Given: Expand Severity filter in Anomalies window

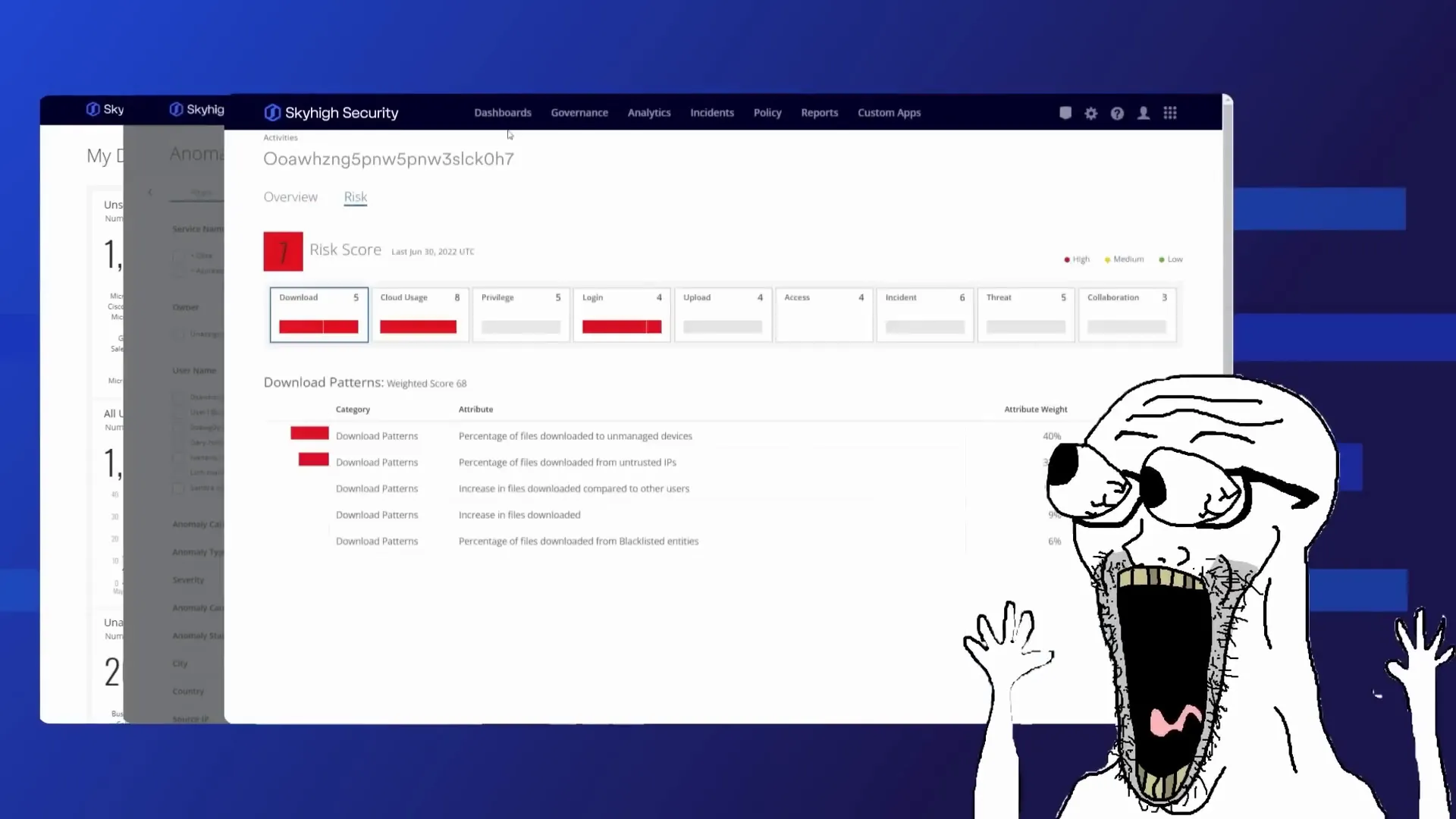Looking at the screenshot, I should pos(188,580).
